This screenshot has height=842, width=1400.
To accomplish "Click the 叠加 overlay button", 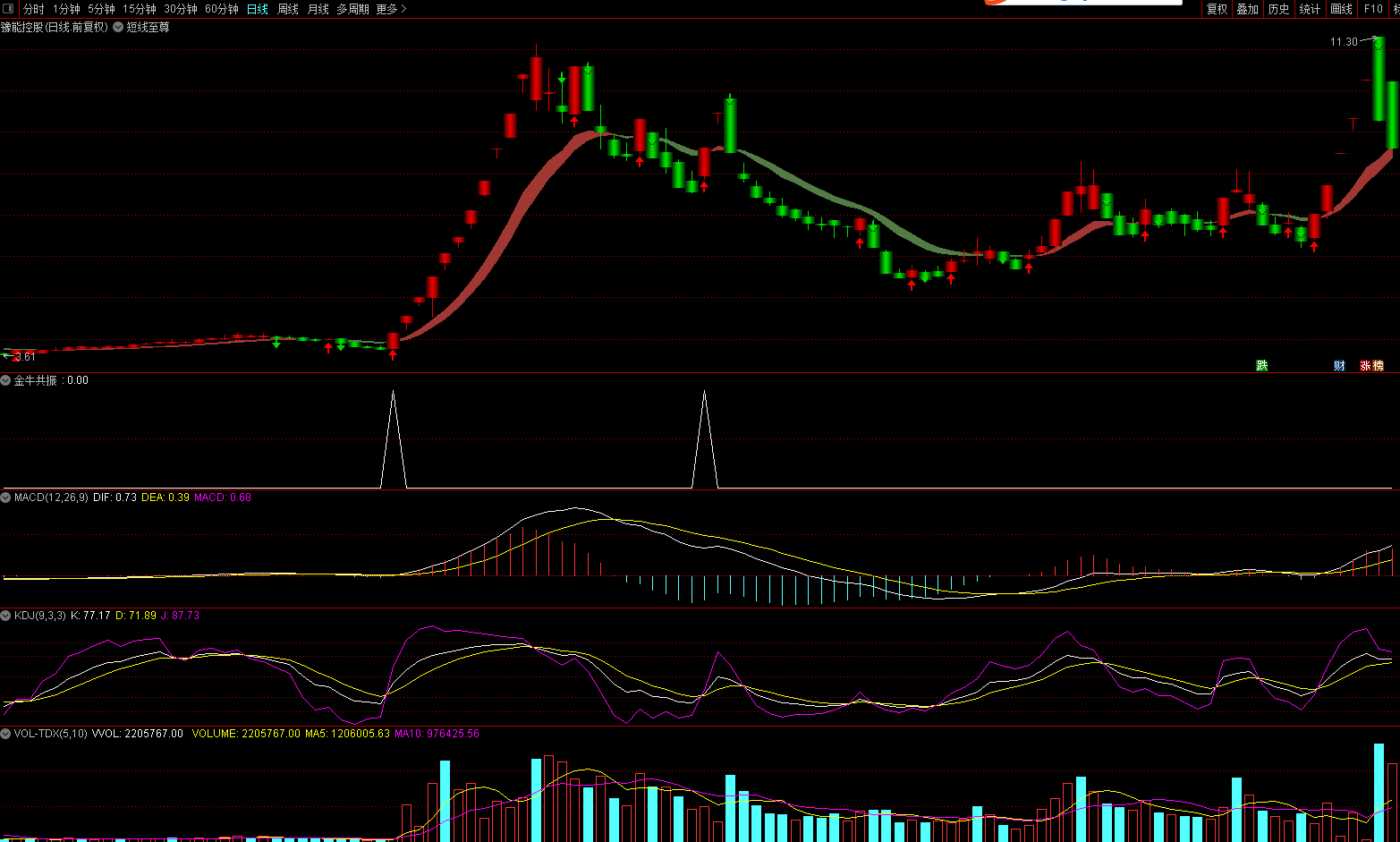I will [1248, 9].
